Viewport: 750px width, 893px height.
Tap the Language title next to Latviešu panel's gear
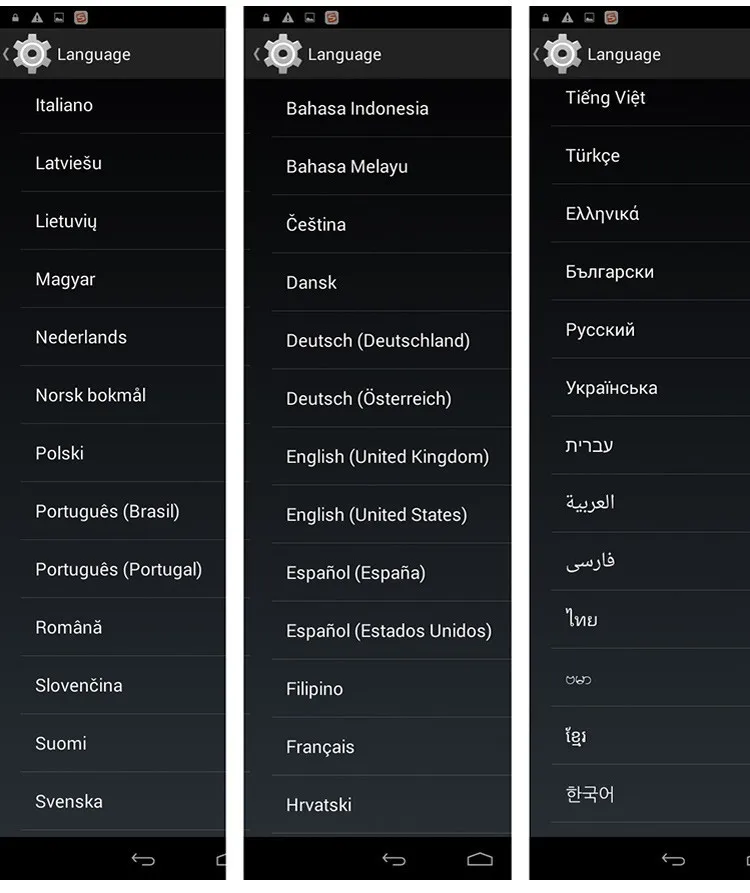coord(94,55)
